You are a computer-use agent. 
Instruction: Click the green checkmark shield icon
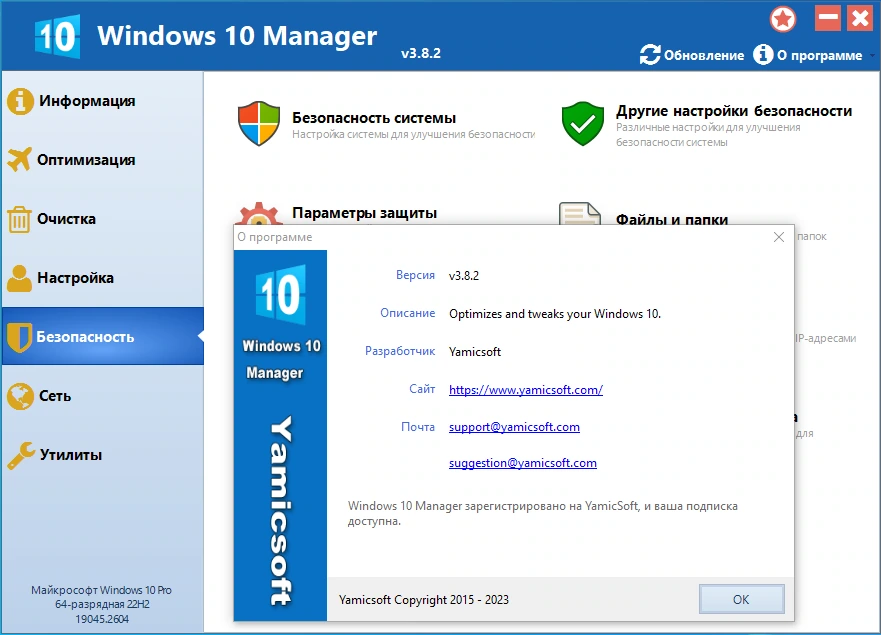click(x=583, y=123)
